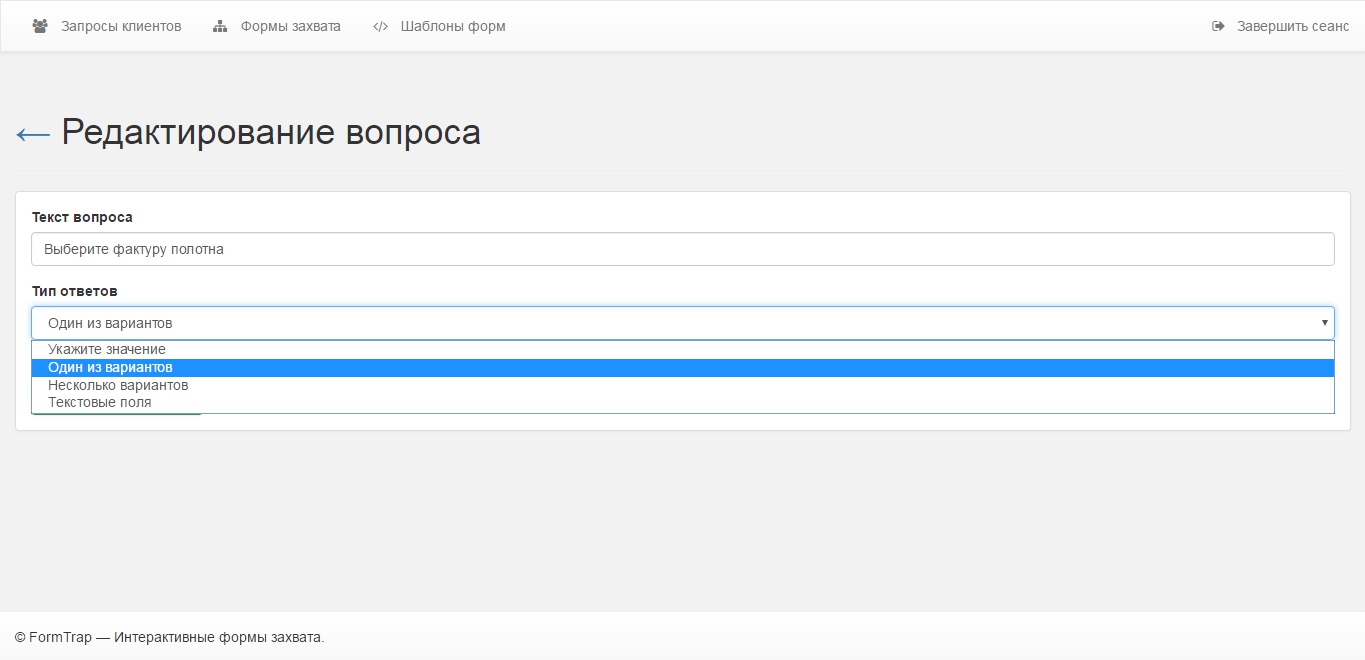Click the Завершить сеанс text link
The height and width of the screenshot is (660, 1365).
tap(1293, 27)
